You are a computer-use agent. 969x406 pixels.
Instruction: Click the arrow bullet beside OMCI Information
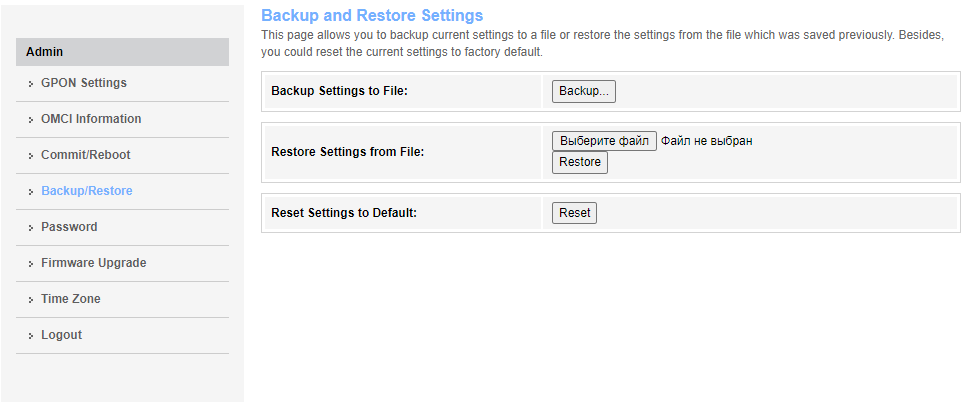point(32,120)
